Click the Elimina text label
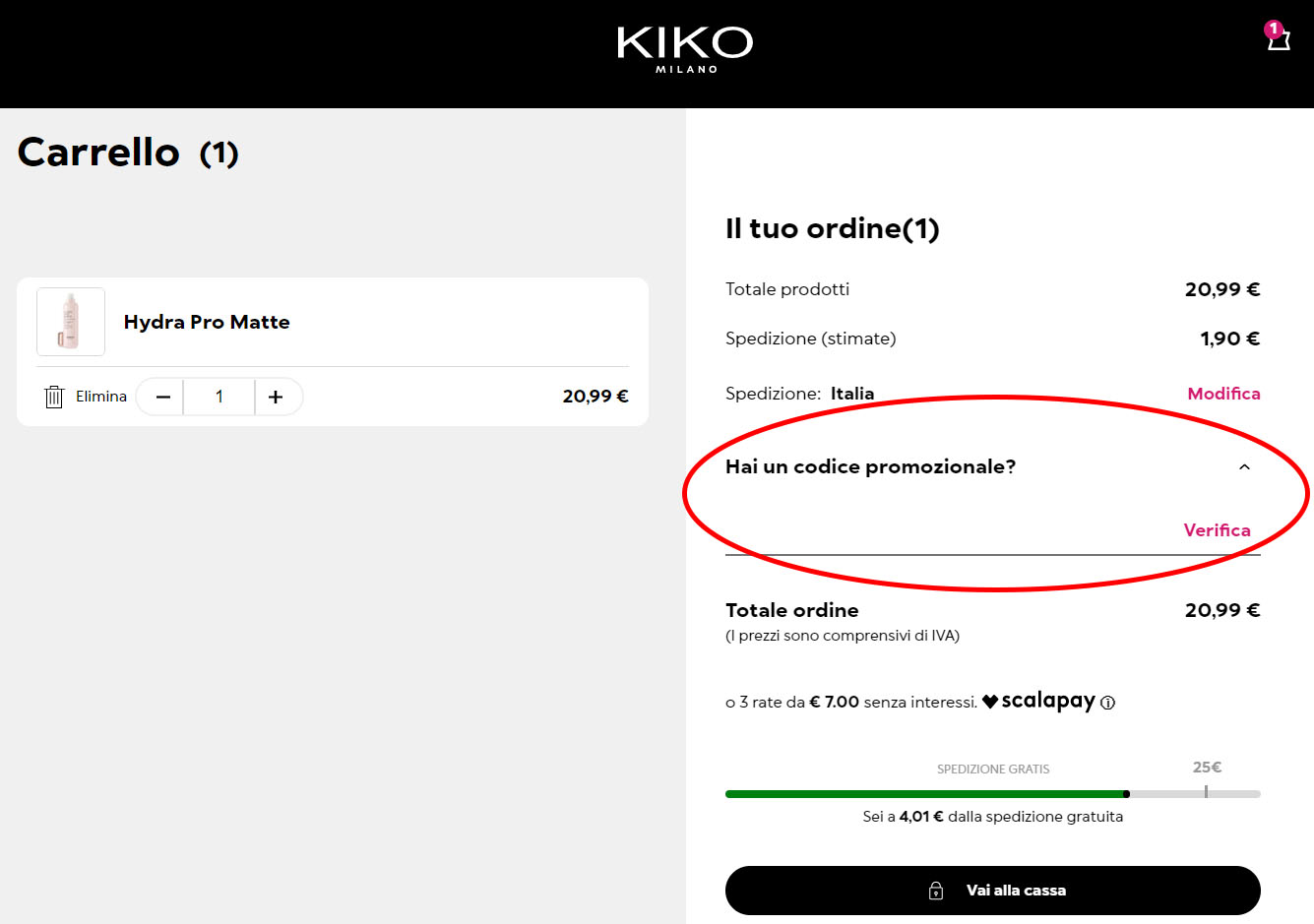 coord(100,396)
